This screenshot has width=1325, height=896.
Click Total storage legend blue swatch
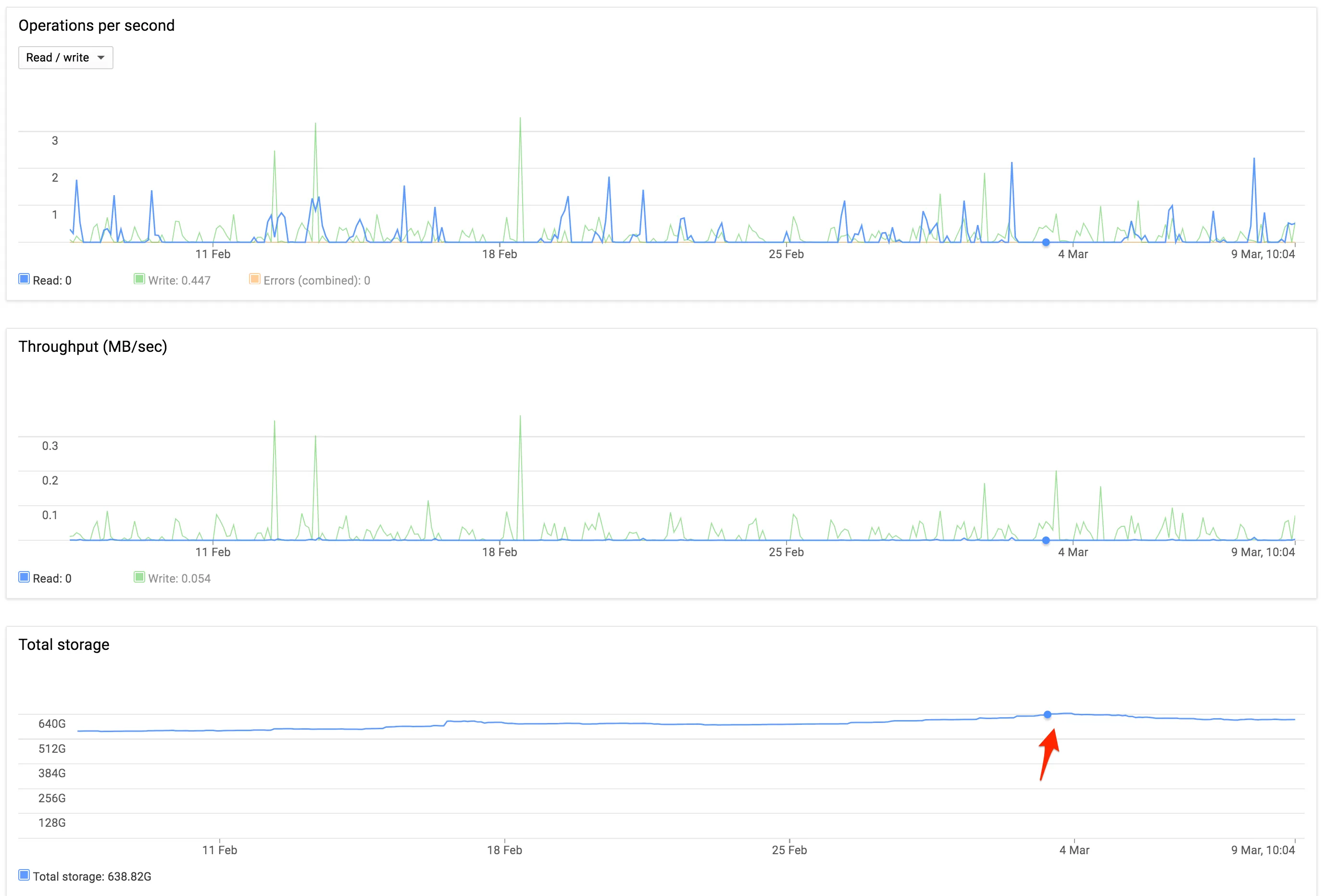coord(24,875)
